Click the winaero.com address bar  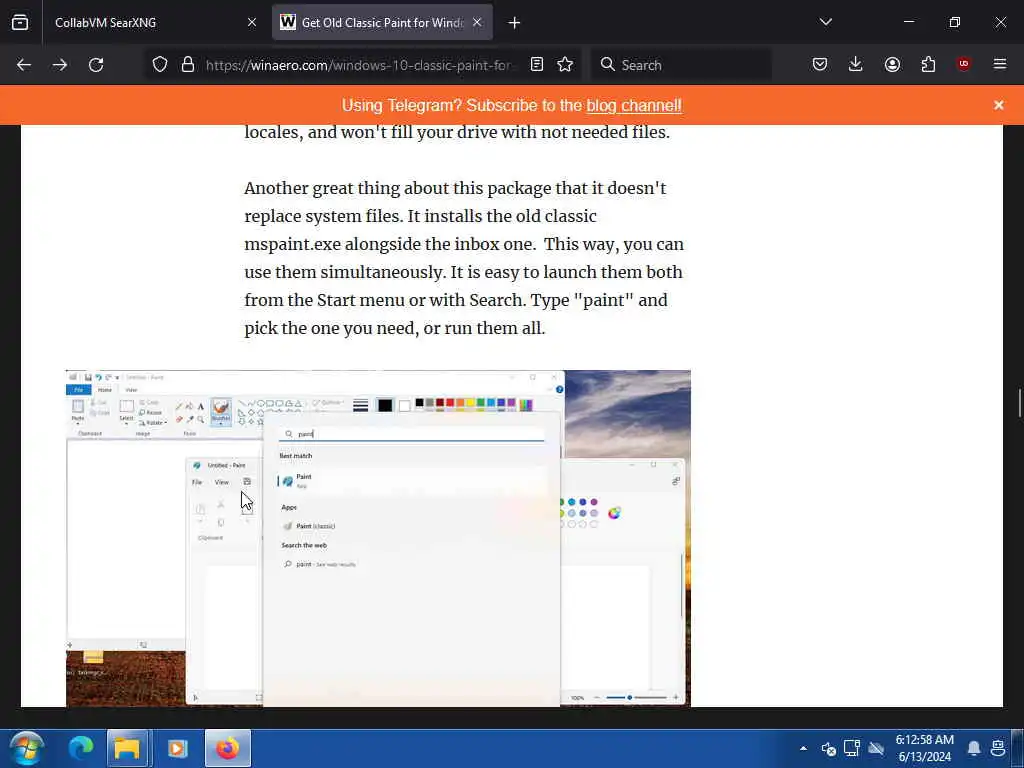(x=359, y=65)
